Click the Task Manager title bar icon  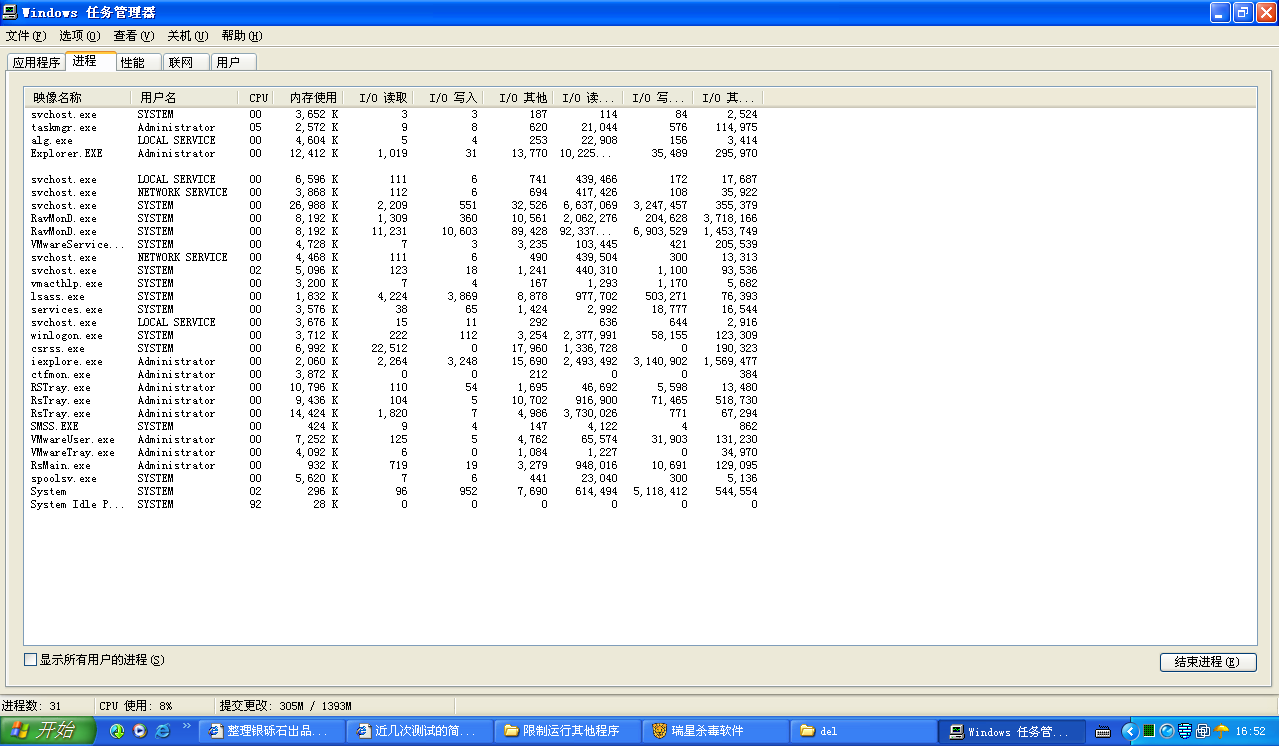coord(11,12)
